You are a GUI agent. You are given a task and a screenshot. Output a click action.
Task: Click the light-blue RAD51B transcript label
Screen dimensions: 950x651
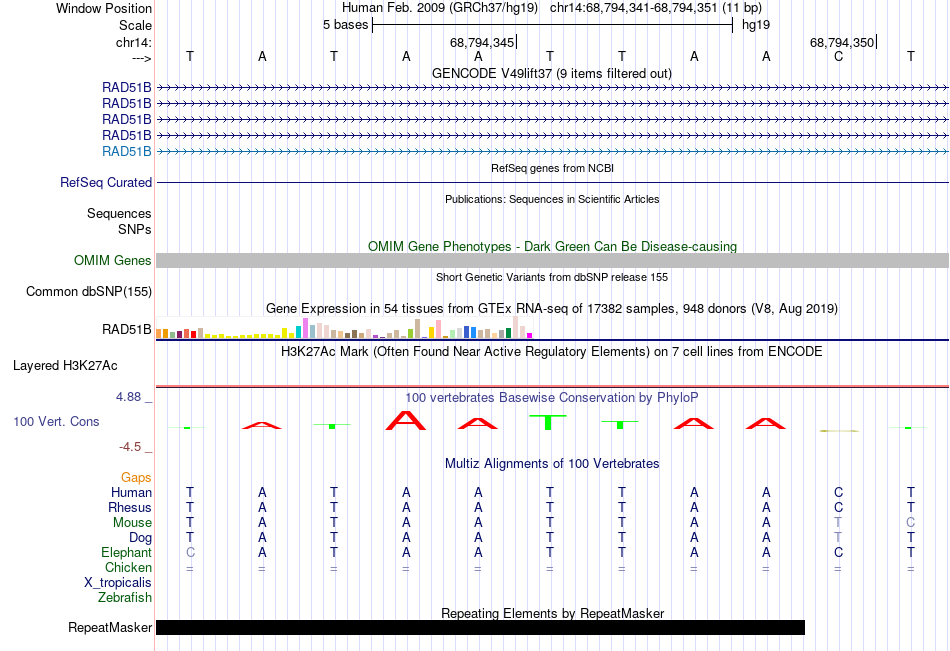pos(127,152)
